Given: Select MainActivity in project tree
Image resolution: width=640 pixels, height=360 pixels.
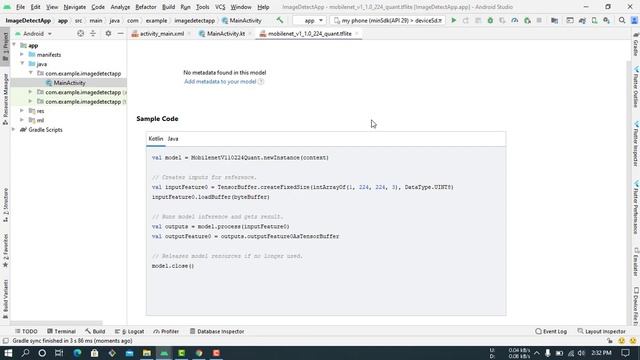Looking at the screenshot, I should 69,83.
